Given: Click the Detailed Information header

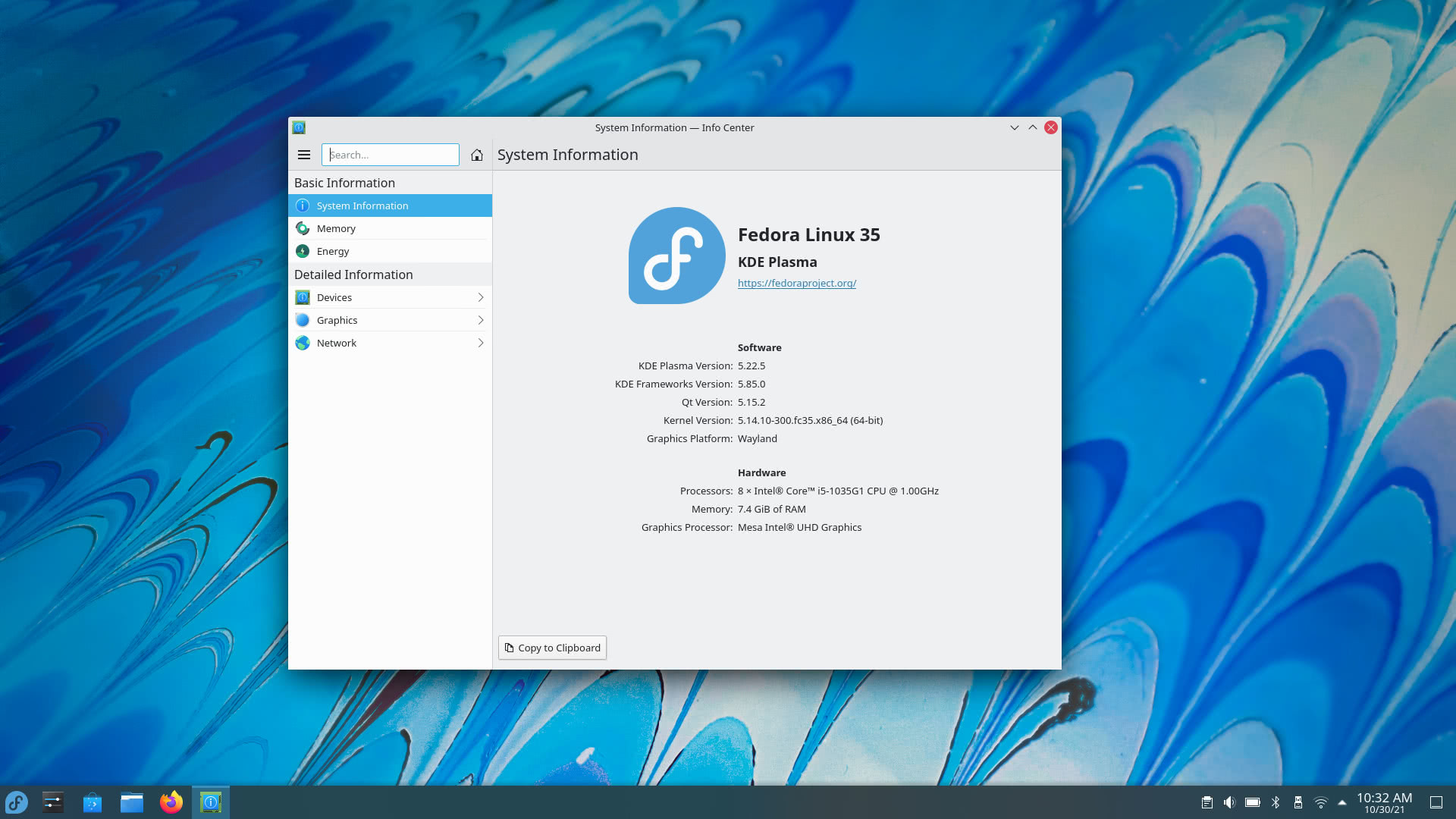Looking at the screenshot, I should coord(353,275).
